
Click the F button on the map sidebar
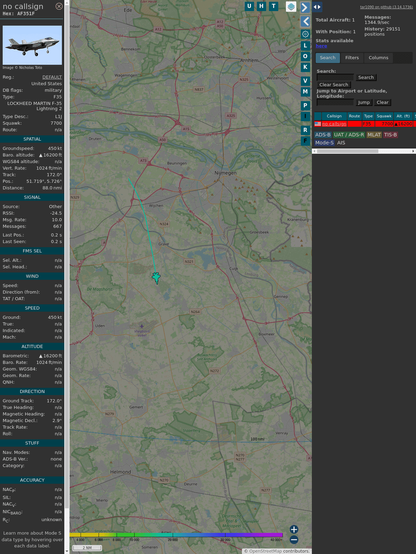point(305,141)
